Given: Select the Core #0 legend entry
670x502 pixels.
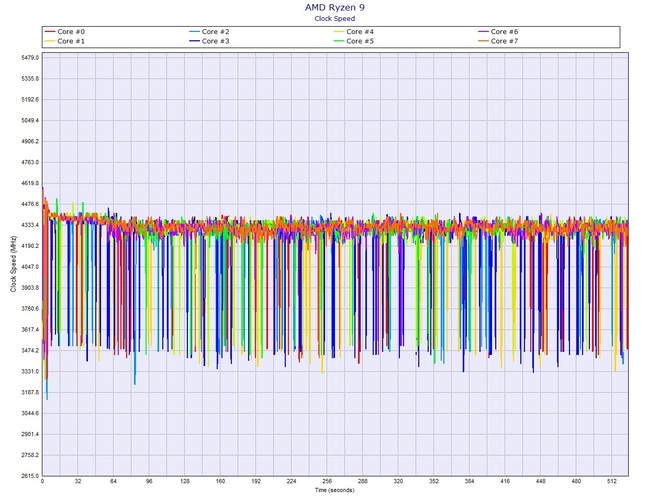Looking at the screenshot, I should pyautogui.click(x=65, y=32).
